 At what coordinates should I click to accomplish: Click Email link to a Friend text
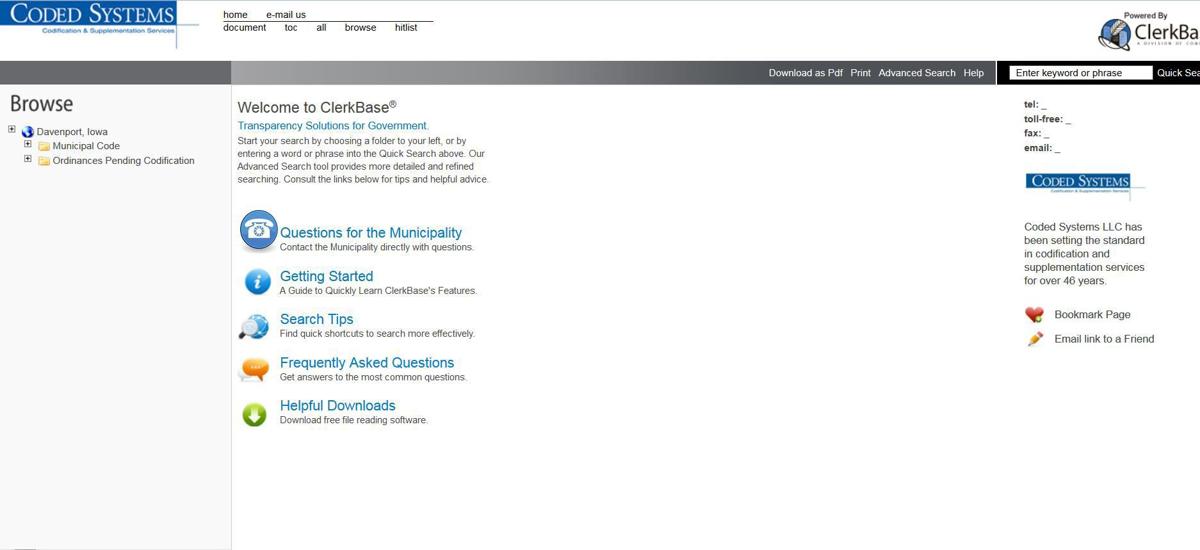[1104, 339]
